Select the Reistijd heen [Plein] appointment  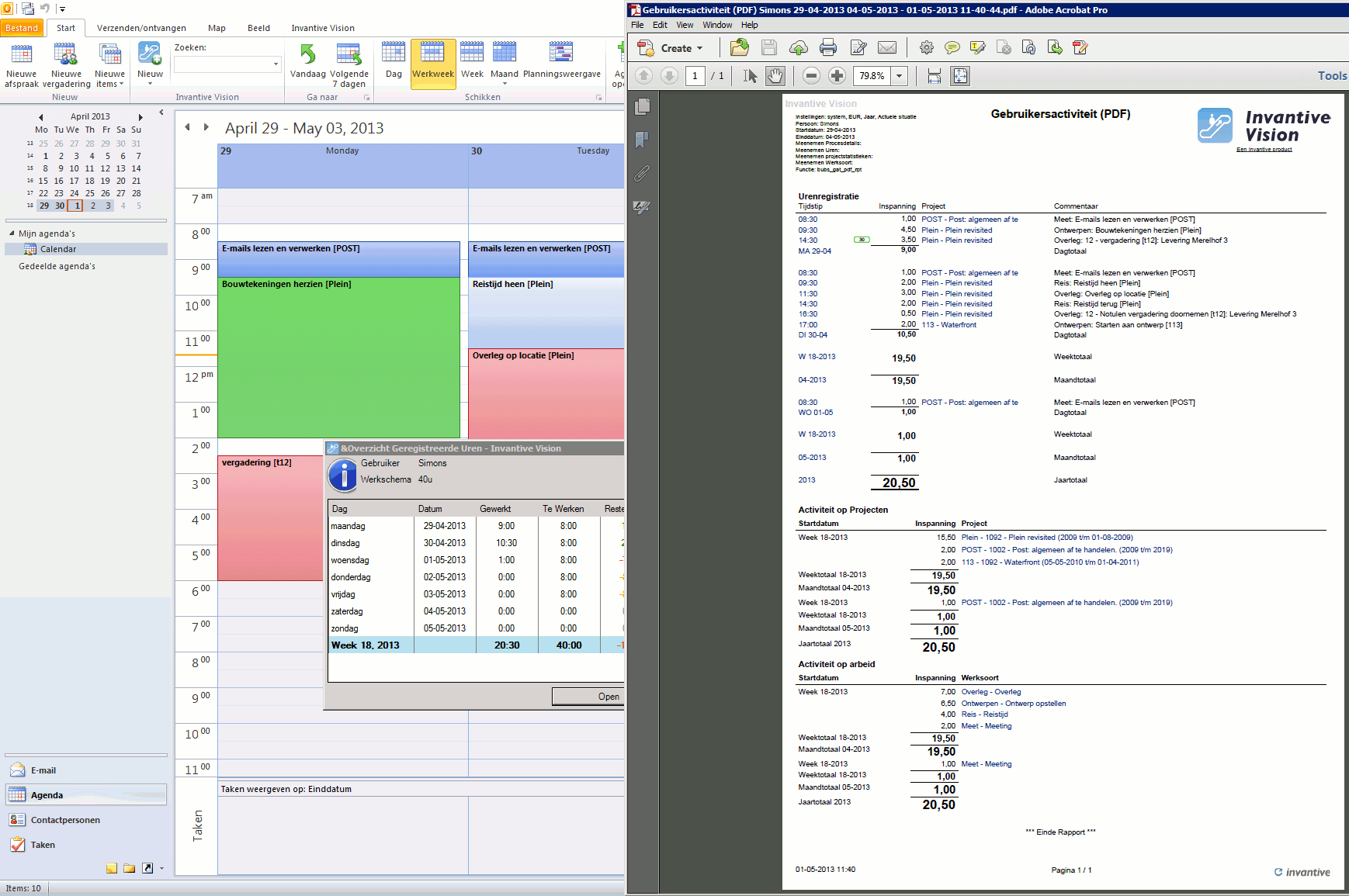click(x=546, y=313)
